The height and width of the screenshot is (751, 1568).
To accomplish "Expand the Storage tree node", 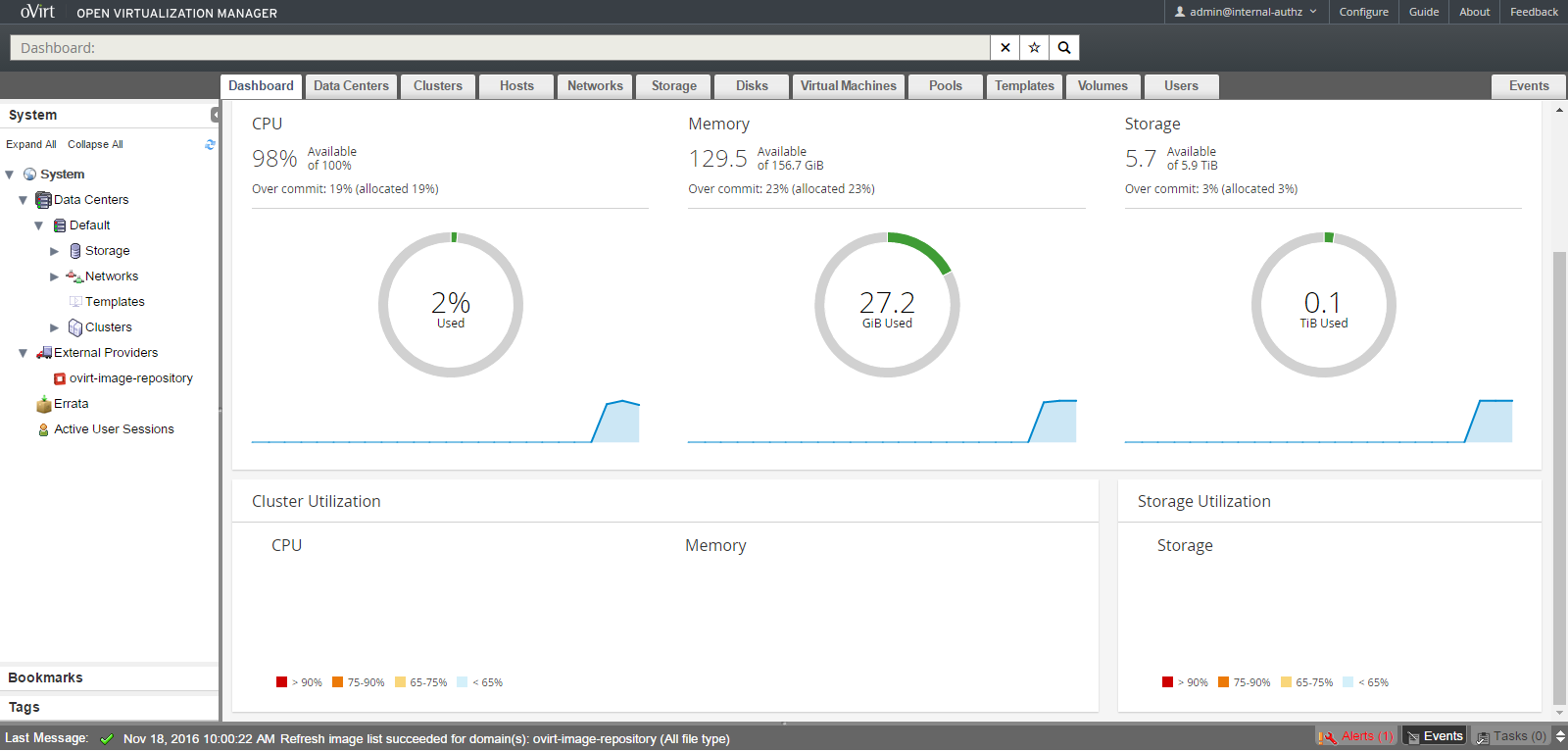I will click(x=55, y=251).
